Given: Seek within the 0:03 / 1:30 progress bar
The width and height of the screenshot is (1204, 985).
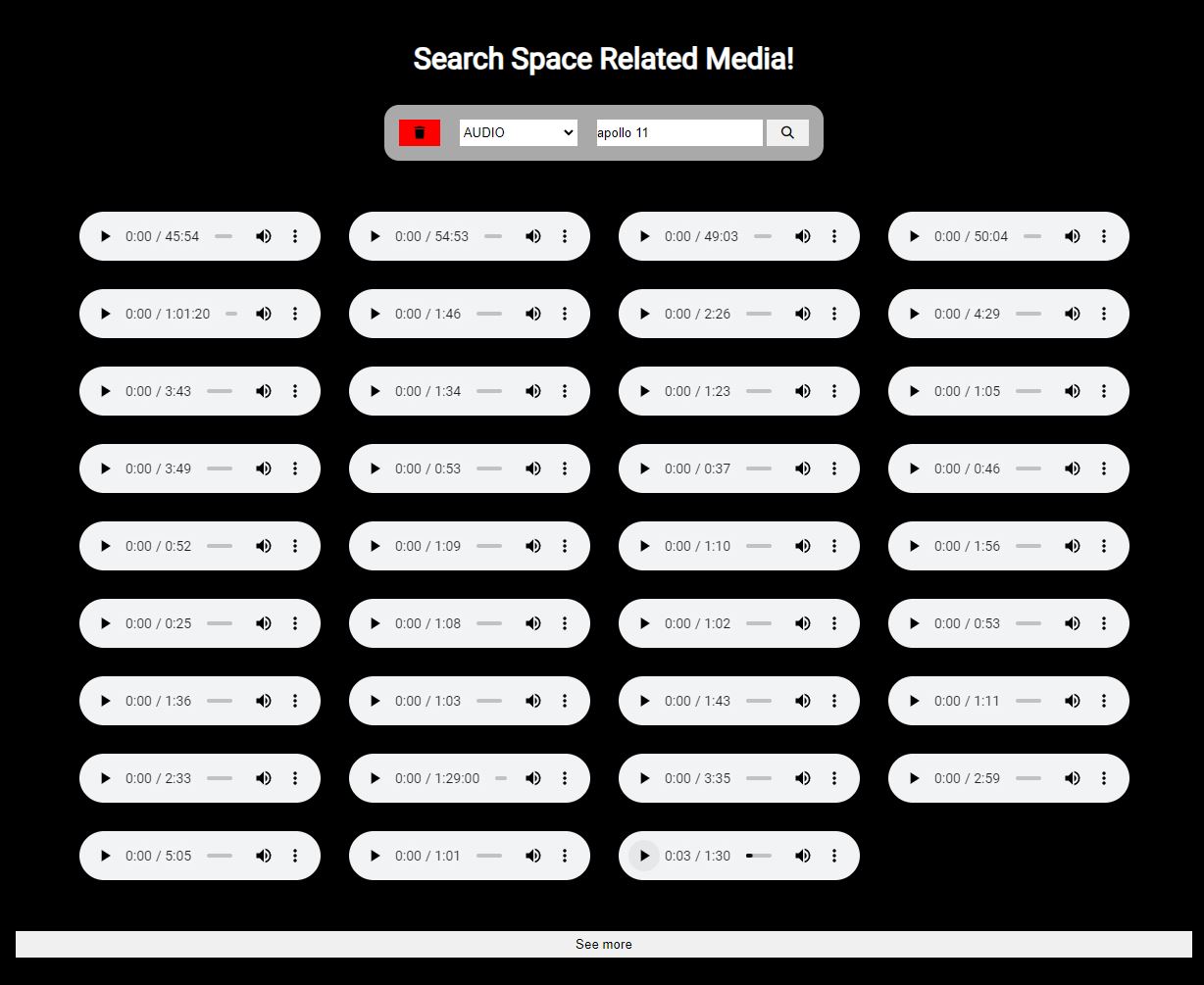Looking at the screenshot, I should coord(759,856).
